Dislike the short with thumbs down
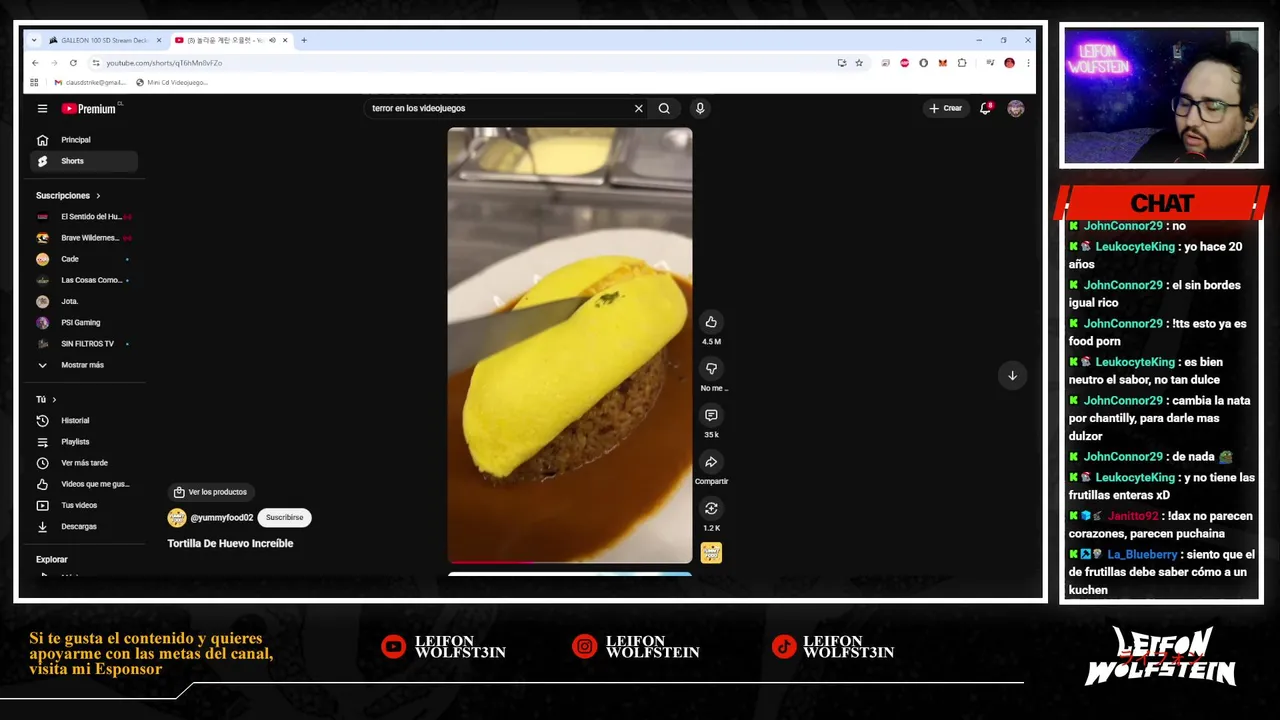The image size is (1280, 720). pos(711,369)
